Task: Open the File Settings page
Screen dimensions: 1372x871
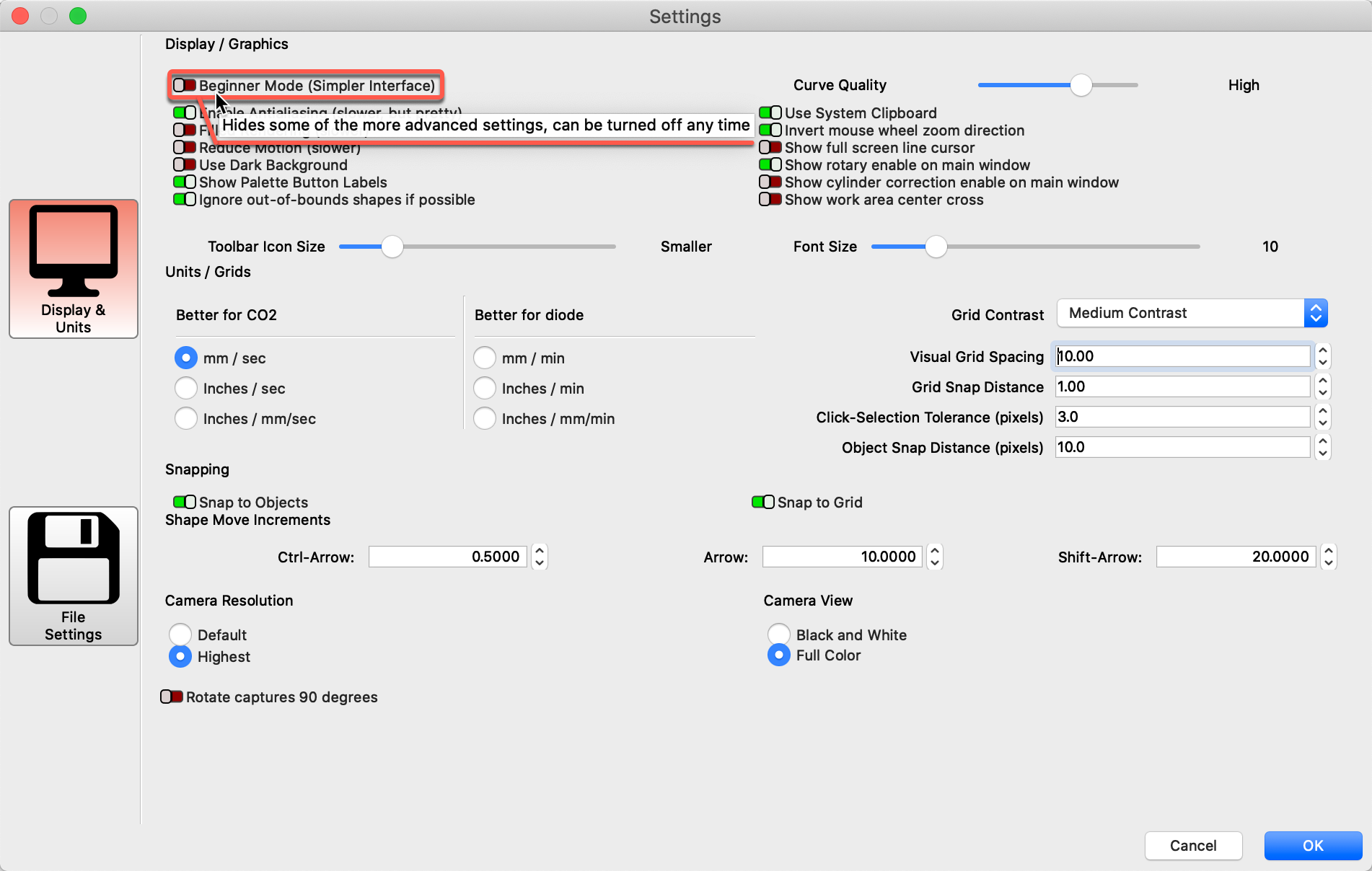Action: (74, 576)
